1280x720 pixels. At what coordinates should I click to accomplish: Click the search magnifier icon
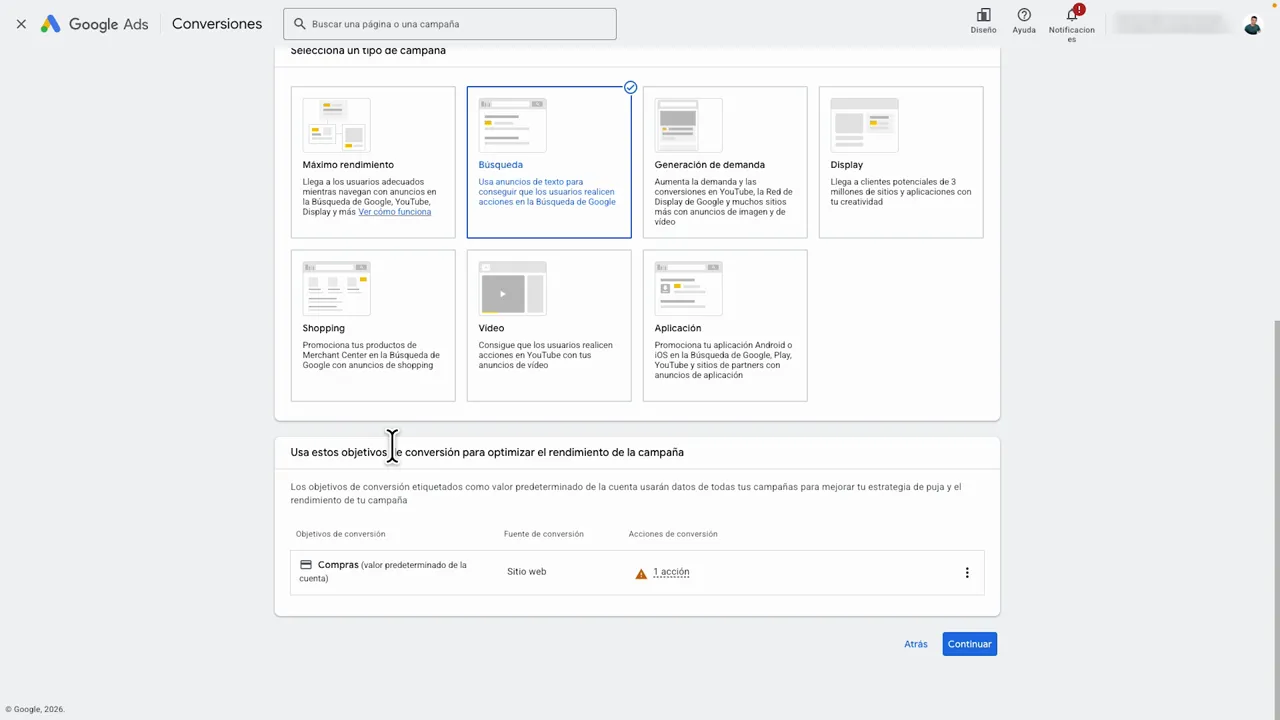[x=299, y=24]
